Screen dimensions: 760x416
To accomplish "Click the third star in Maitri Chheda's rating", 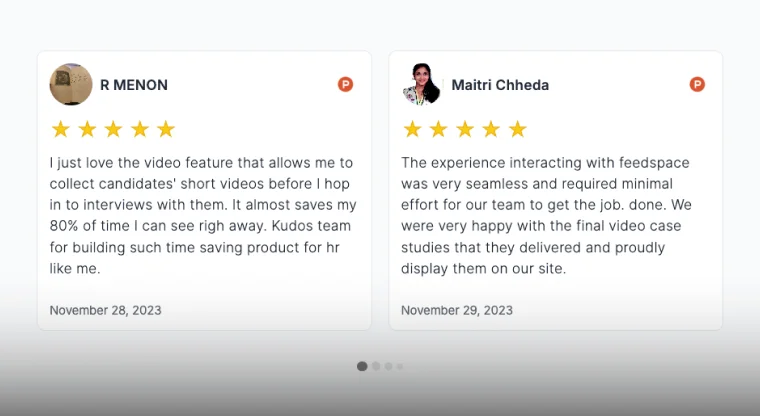I will click(x=465, y=129).
